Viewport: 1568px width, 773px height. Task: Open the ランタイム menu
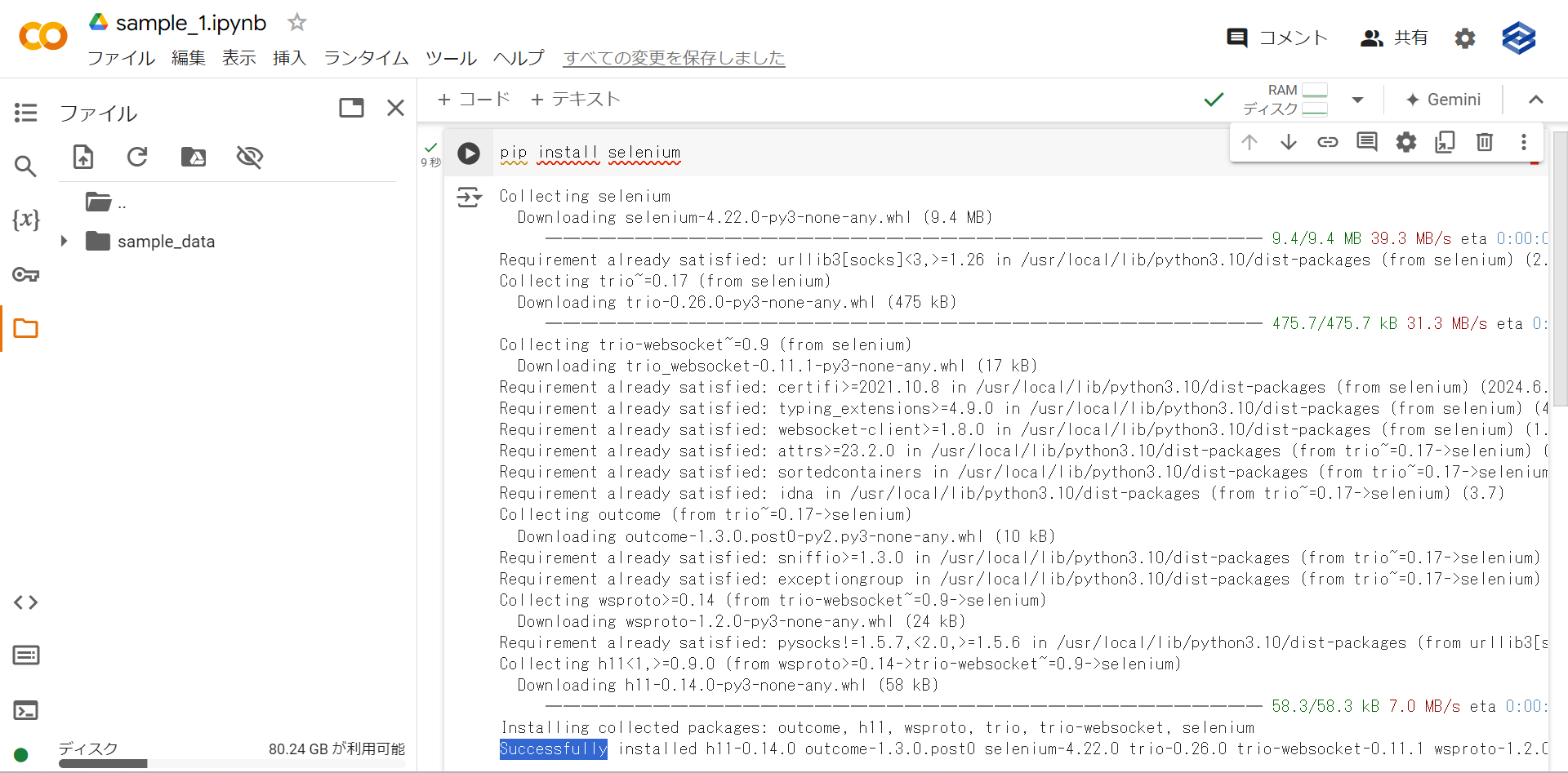(365, 58)
